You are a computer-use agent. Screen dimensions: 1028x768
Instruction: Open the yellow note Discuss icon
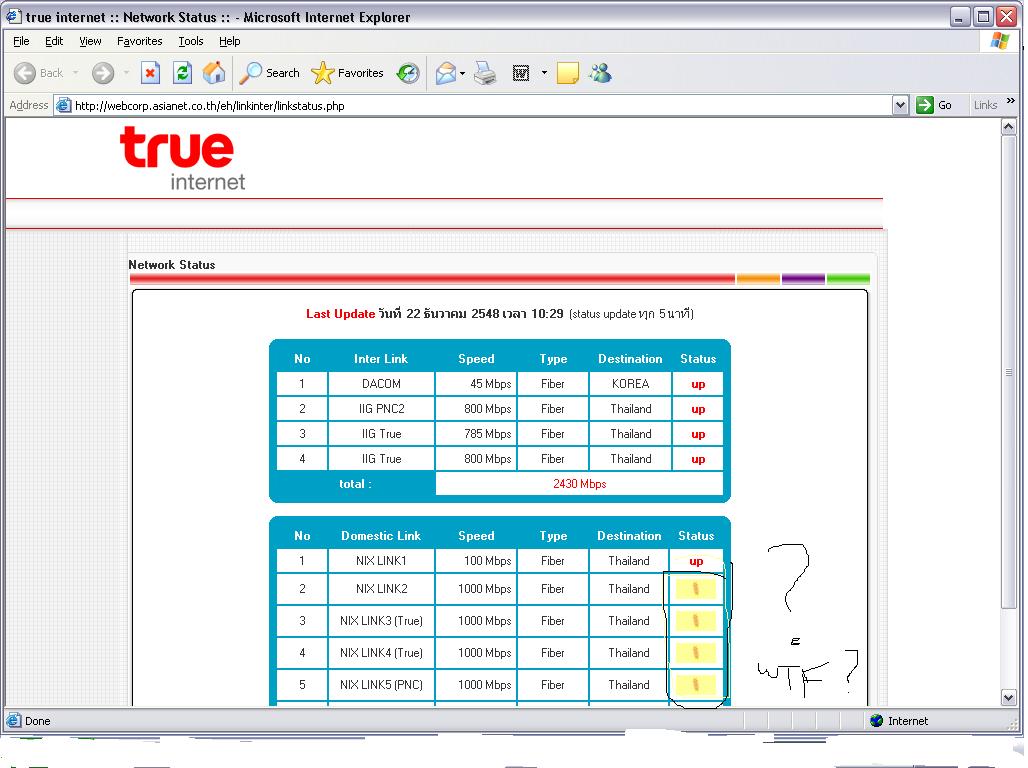[x=568, y=73]
